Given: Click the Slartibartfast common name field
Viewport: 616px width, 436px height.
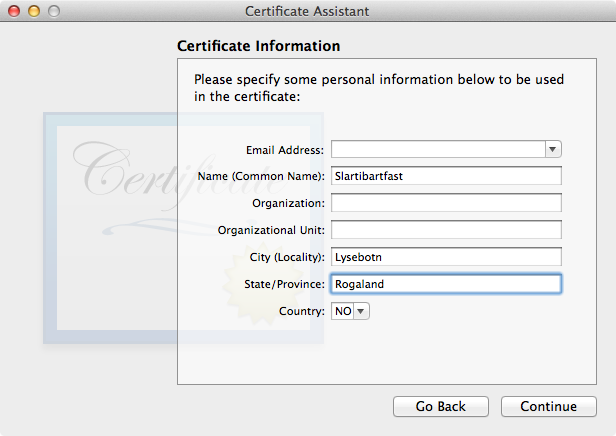Looking at the screenshot, I should pos(446,176).
